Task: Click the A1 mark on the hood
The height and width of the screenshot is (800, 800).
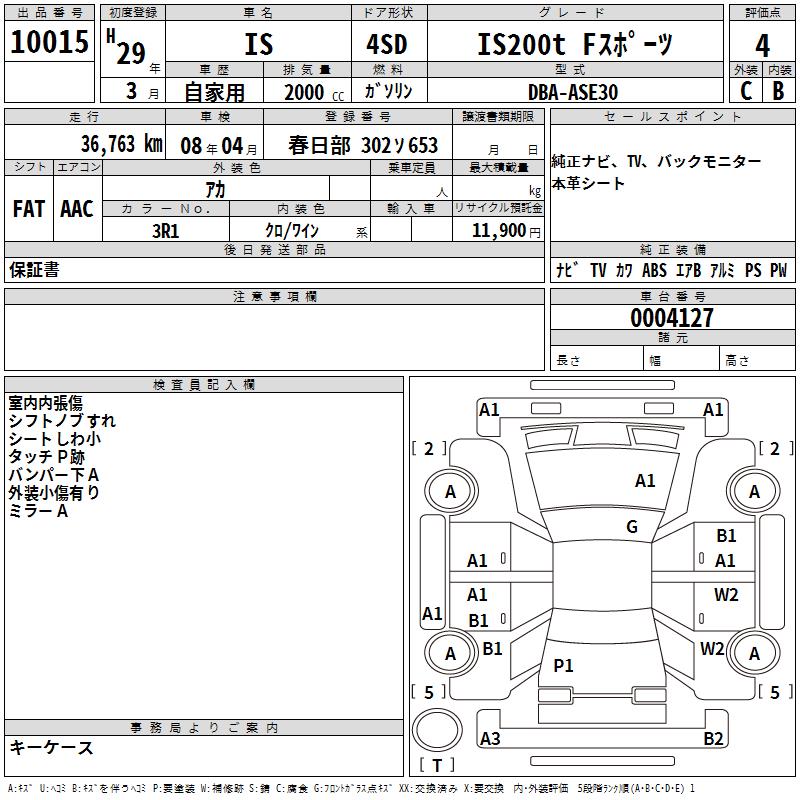Action: [x=645, y=481]
